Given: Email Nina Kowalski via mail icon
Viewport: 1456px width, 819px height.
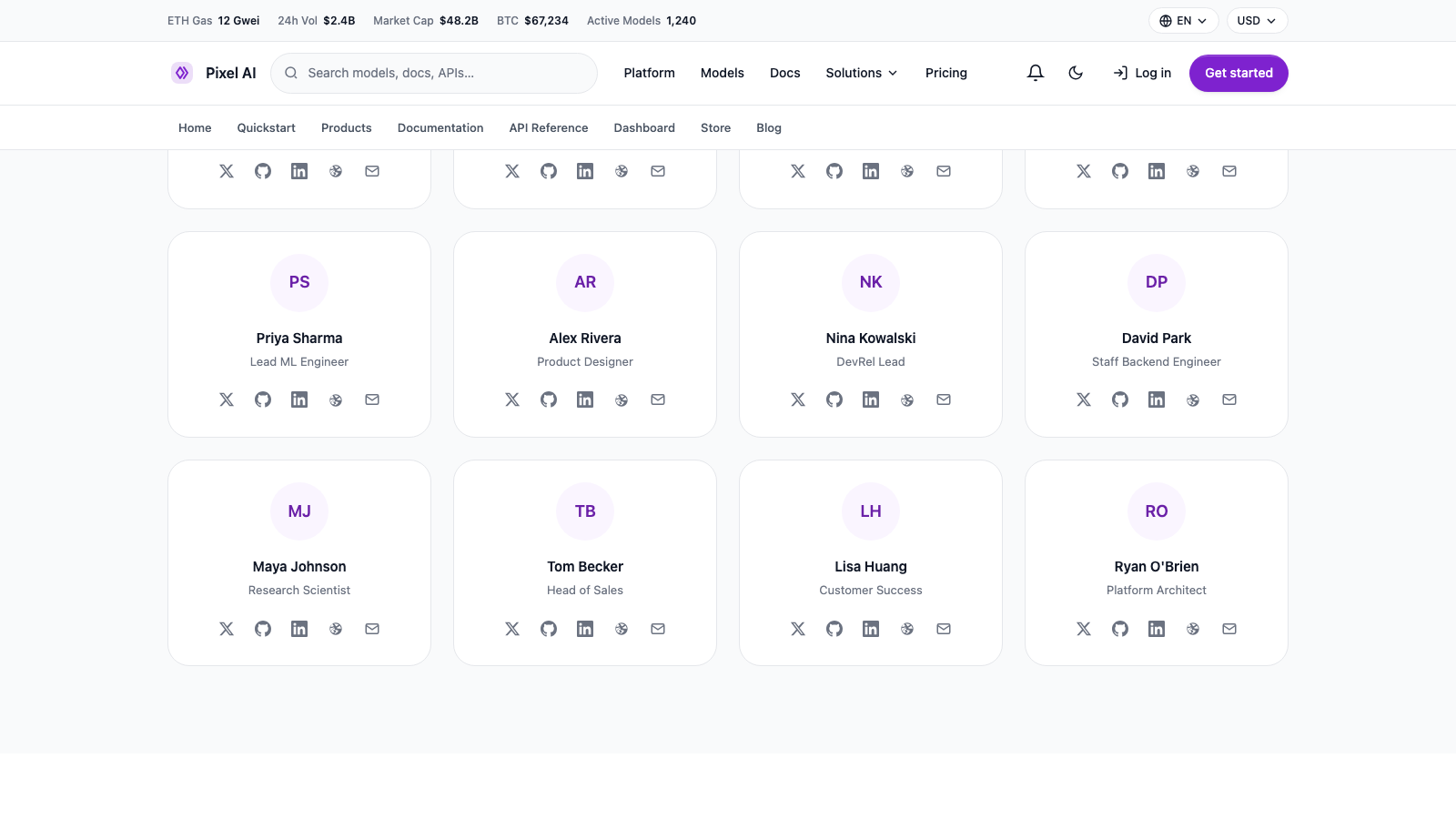Looking at the screenshot, I should click(x=944, y=399).
